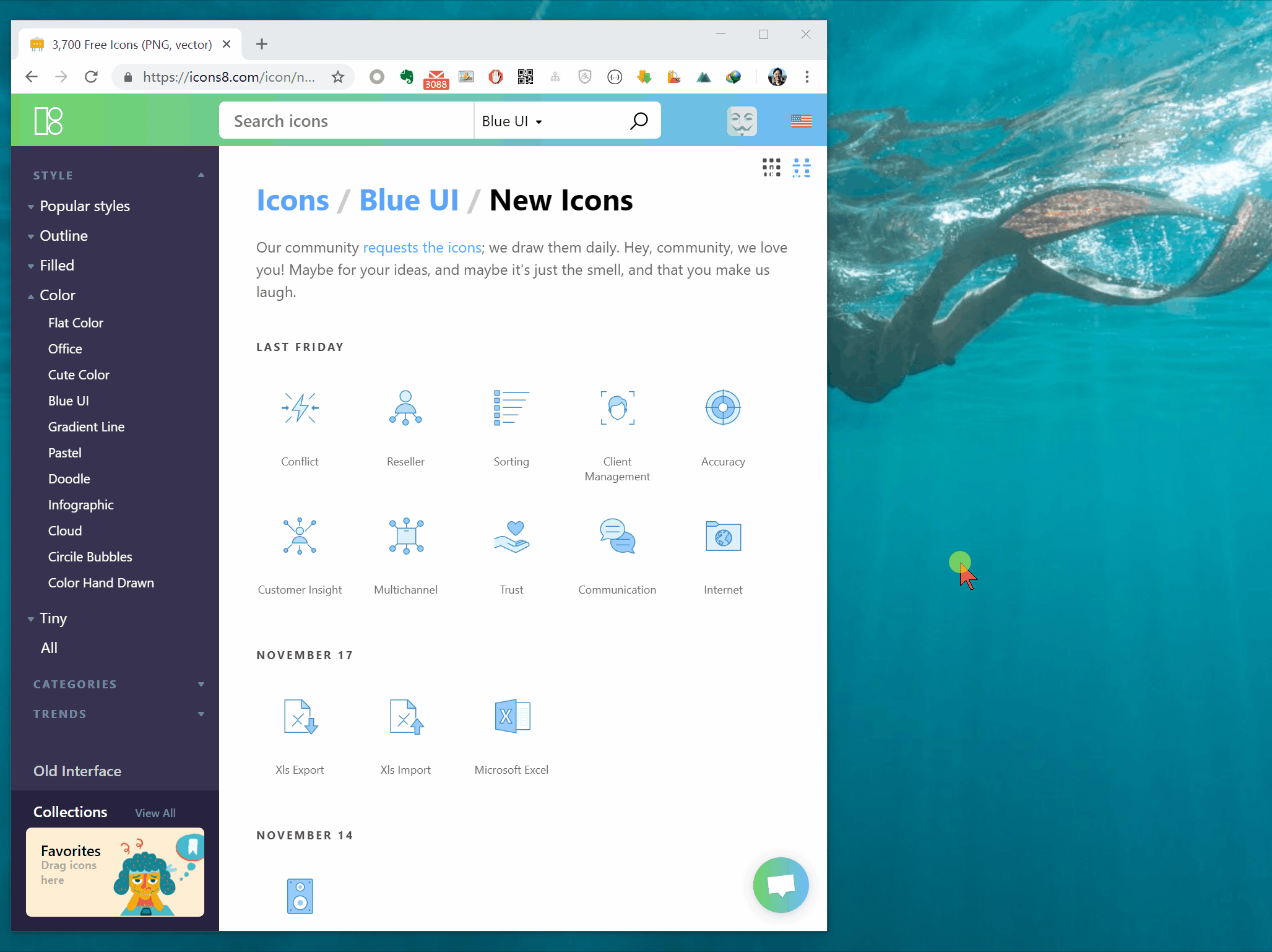Click the Client Management icon
1272x952 pixels.
point(618,407)
